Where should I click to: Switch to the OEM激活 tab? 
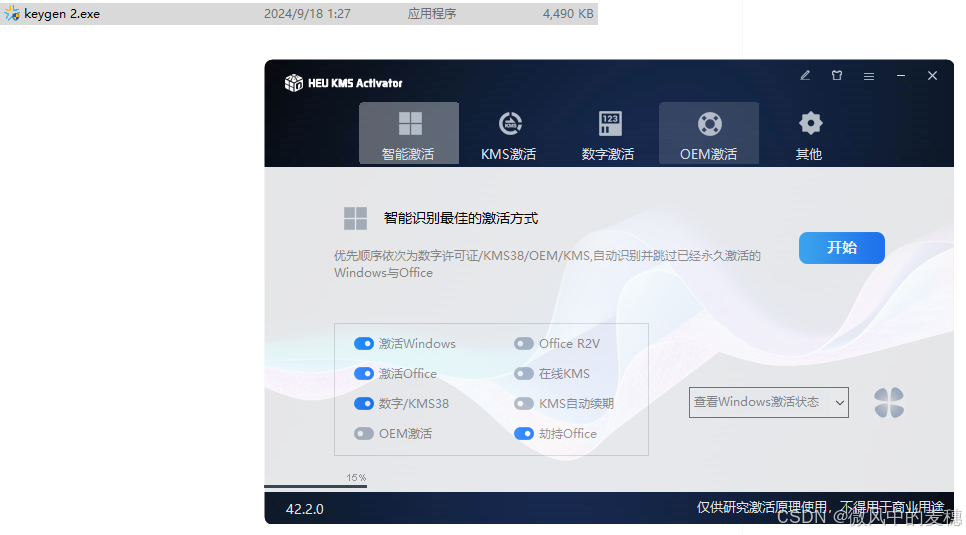pos(708,133)
